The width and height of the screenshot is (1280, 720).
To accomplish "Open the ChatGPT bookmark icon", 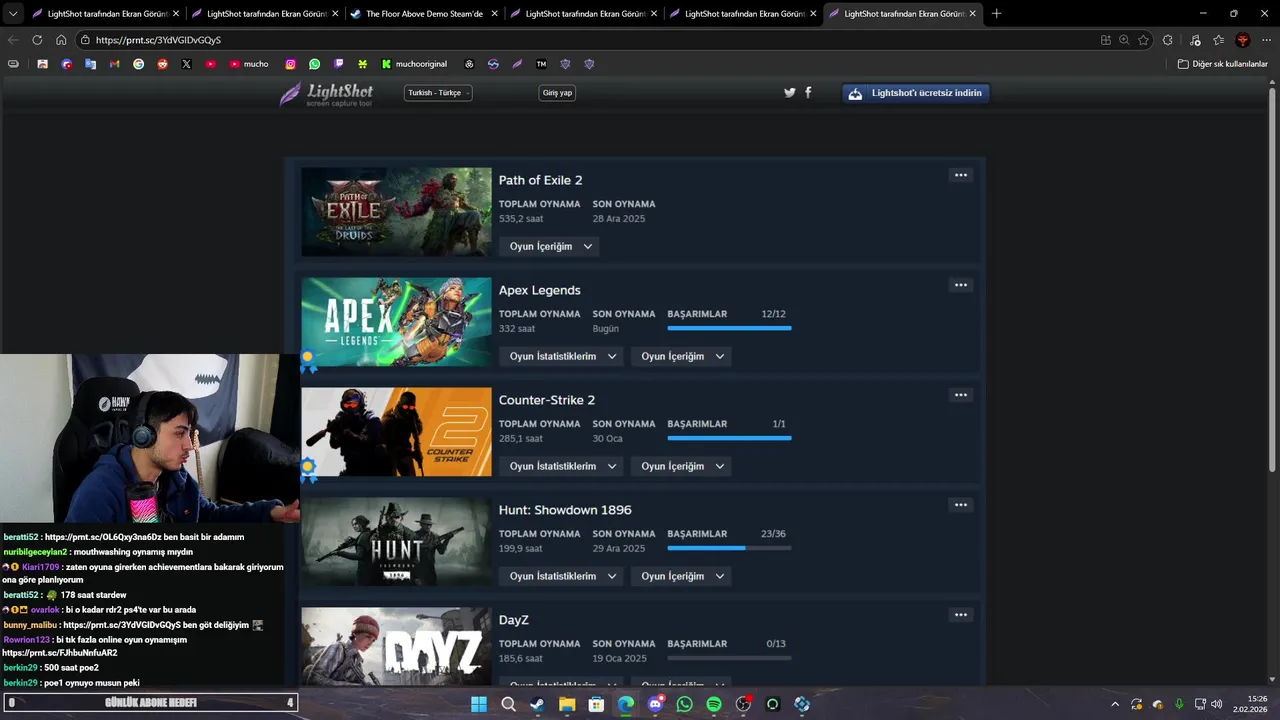I will click(x=470, y=64).
